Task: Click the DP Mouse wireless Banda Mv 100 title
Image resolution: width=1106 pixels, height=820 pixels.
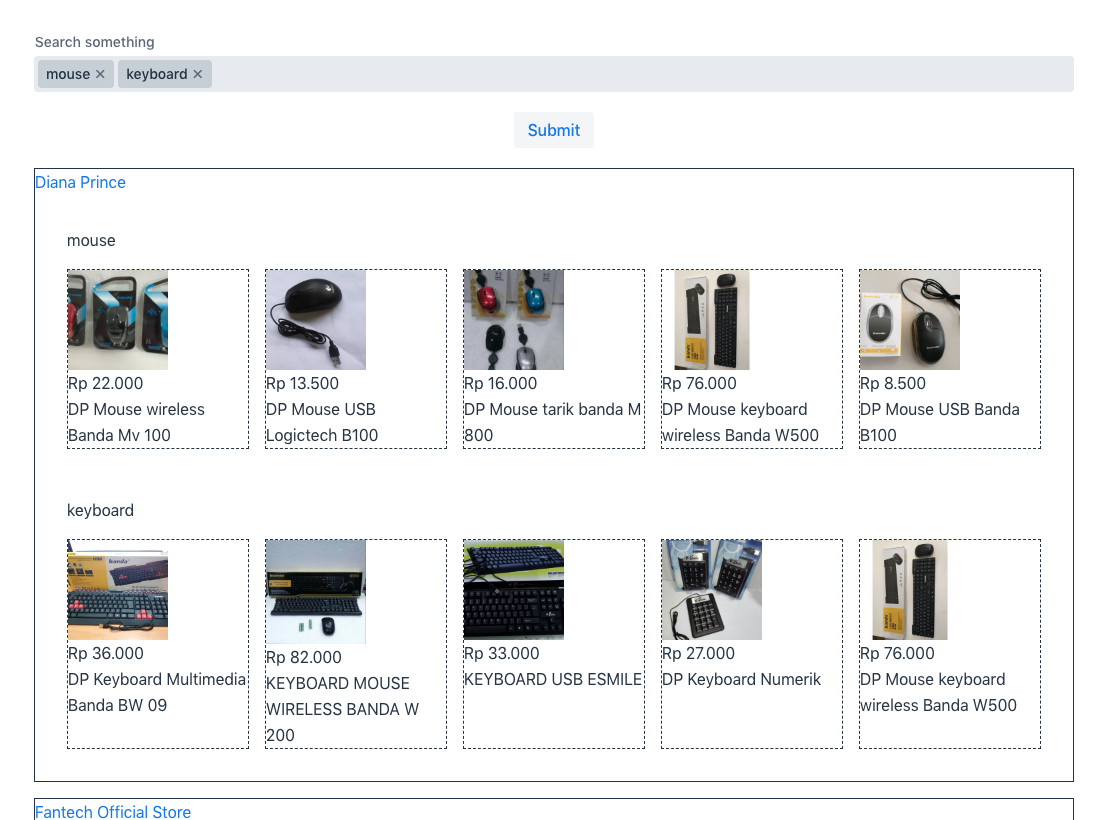Action: point(136,422)
